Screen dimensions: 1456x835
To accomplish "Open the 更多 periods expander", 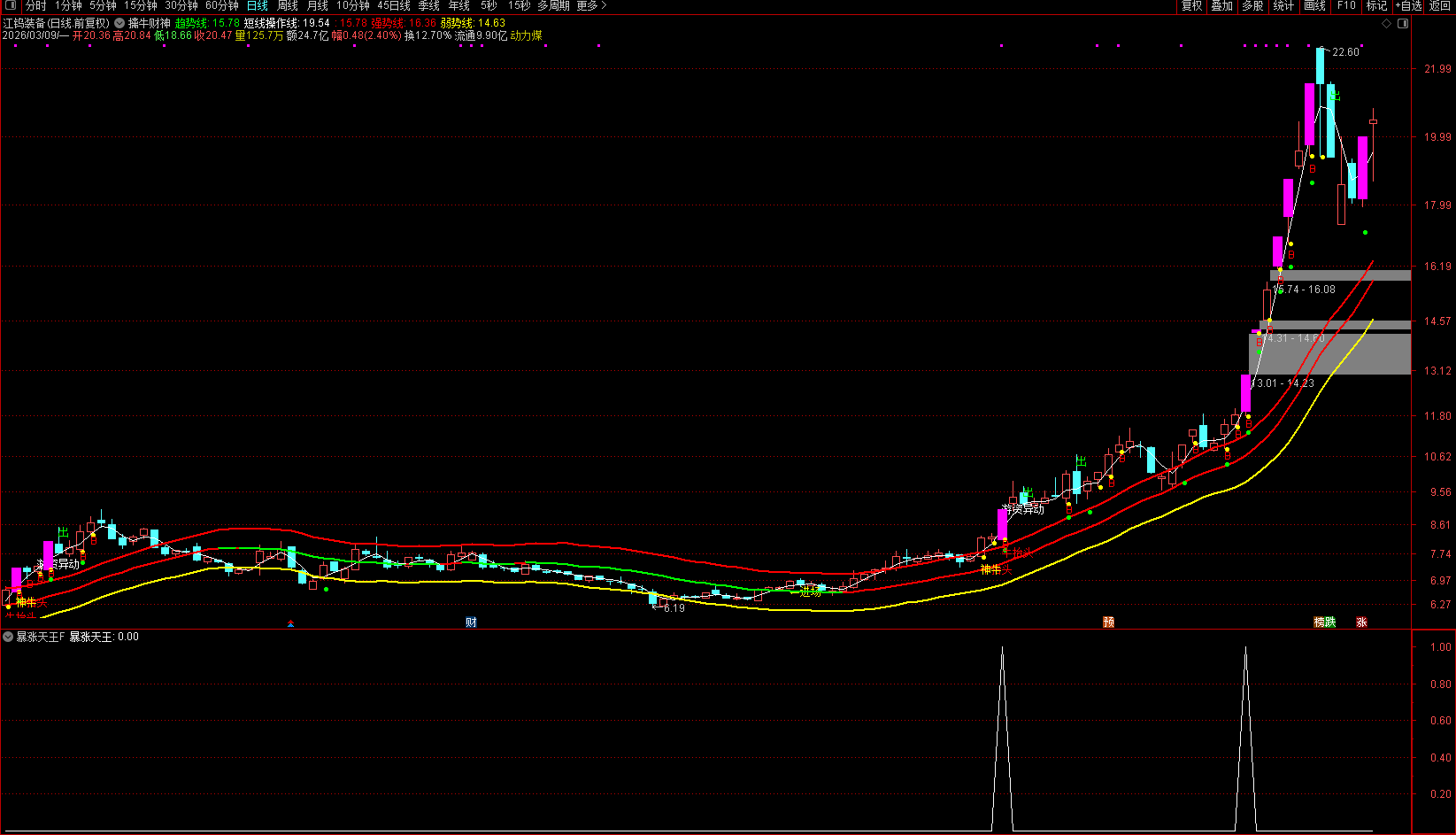I will [x=591, y=6].
